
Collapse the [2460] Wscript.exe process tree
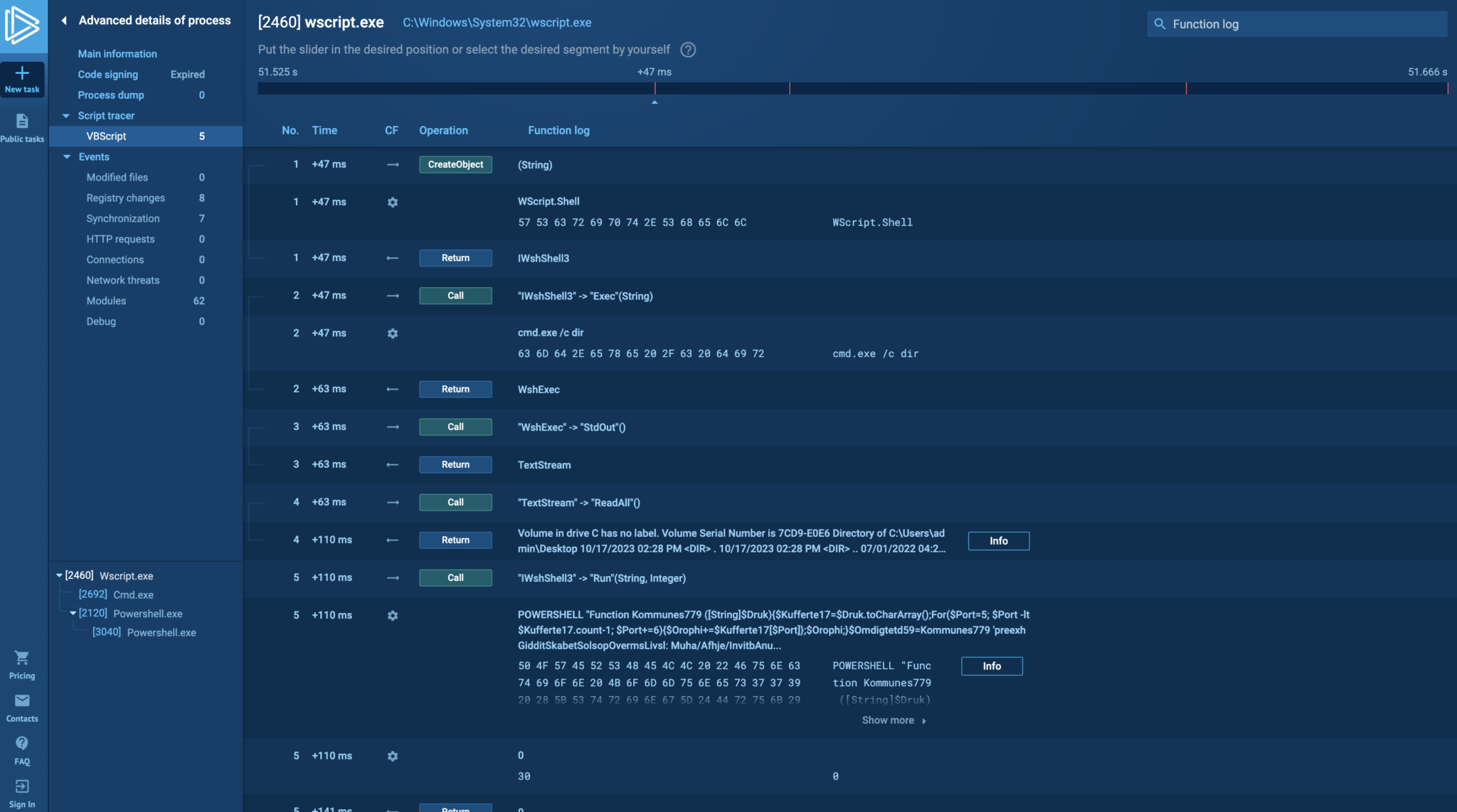59,576
